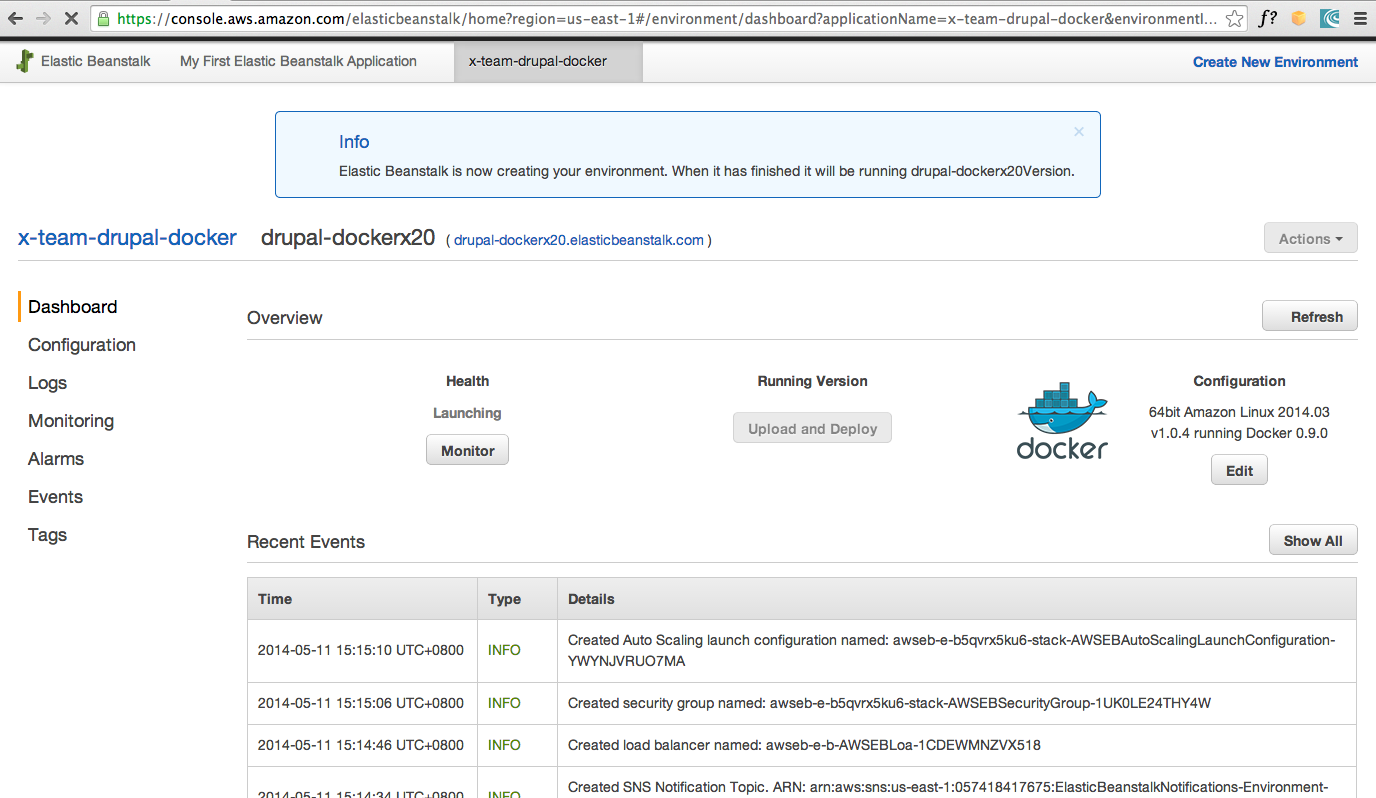The height and width of the screenshot is (798, 1376).
Task: Open My First Elastic Beanstalk Application tab
Action: pos(298,61)
